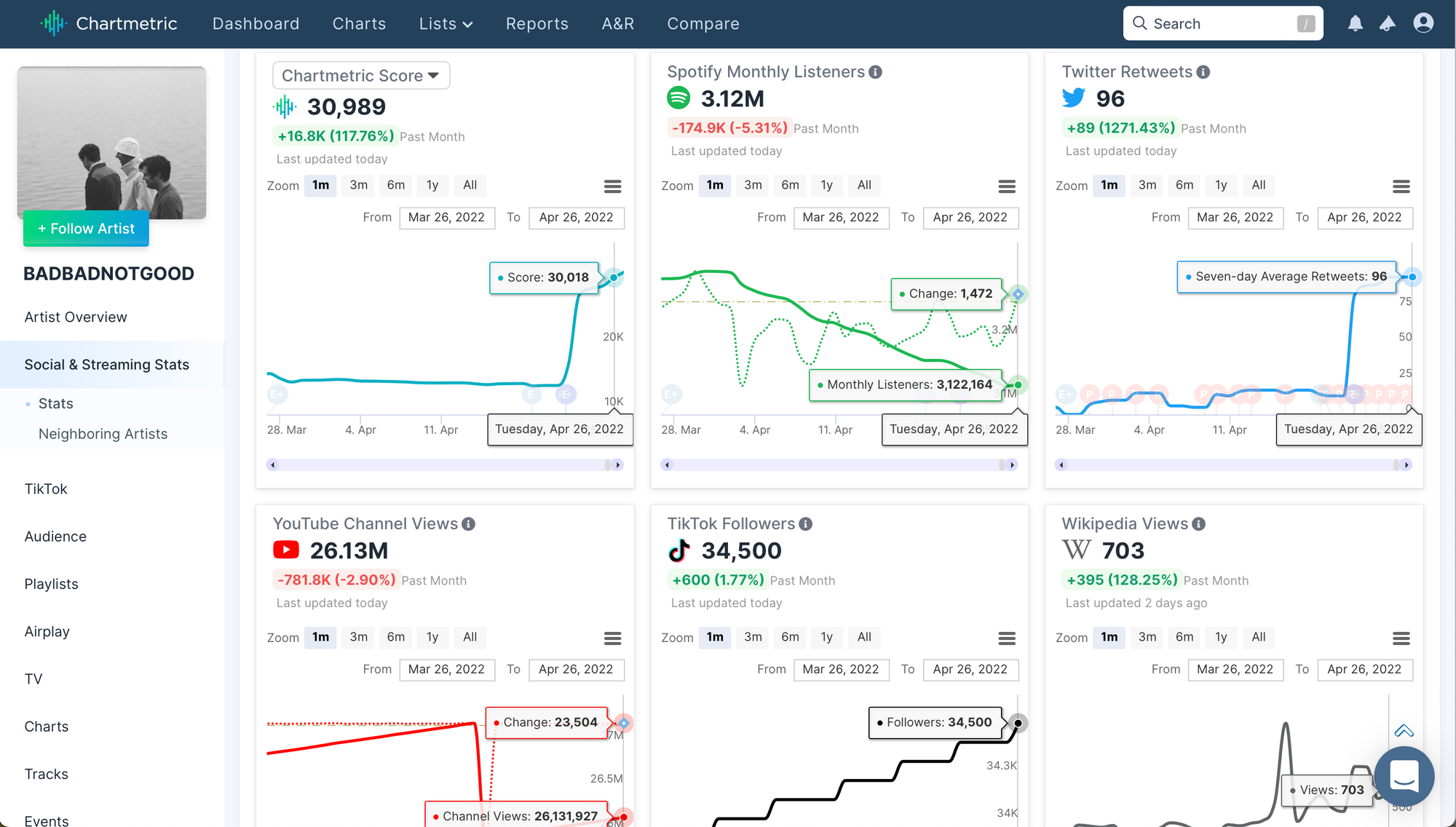Click info icon next to TikTok Followers
This screenshot has width=1456, height=827.
pyautogui.click(x=805, y=524)
